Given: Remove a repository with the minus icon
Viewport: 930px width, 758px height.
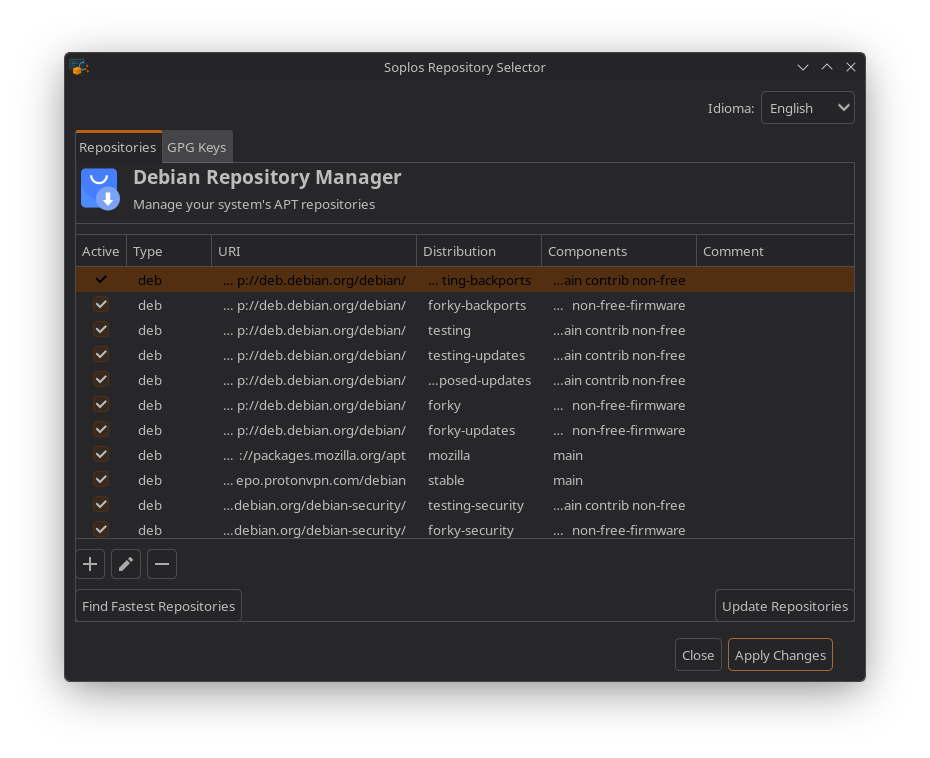Looking at the screenshot, I should coord(162,563).
